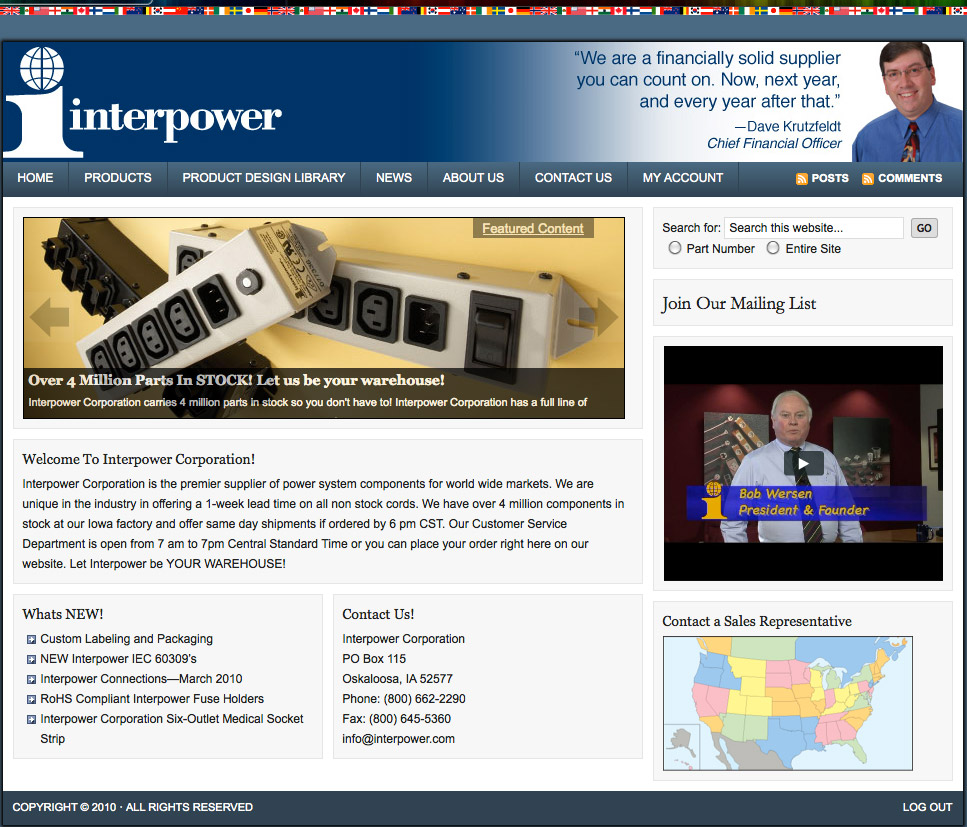Click 'Contact a Sales Representative' heading
The image size is (967, 827).
pos(757,621)
